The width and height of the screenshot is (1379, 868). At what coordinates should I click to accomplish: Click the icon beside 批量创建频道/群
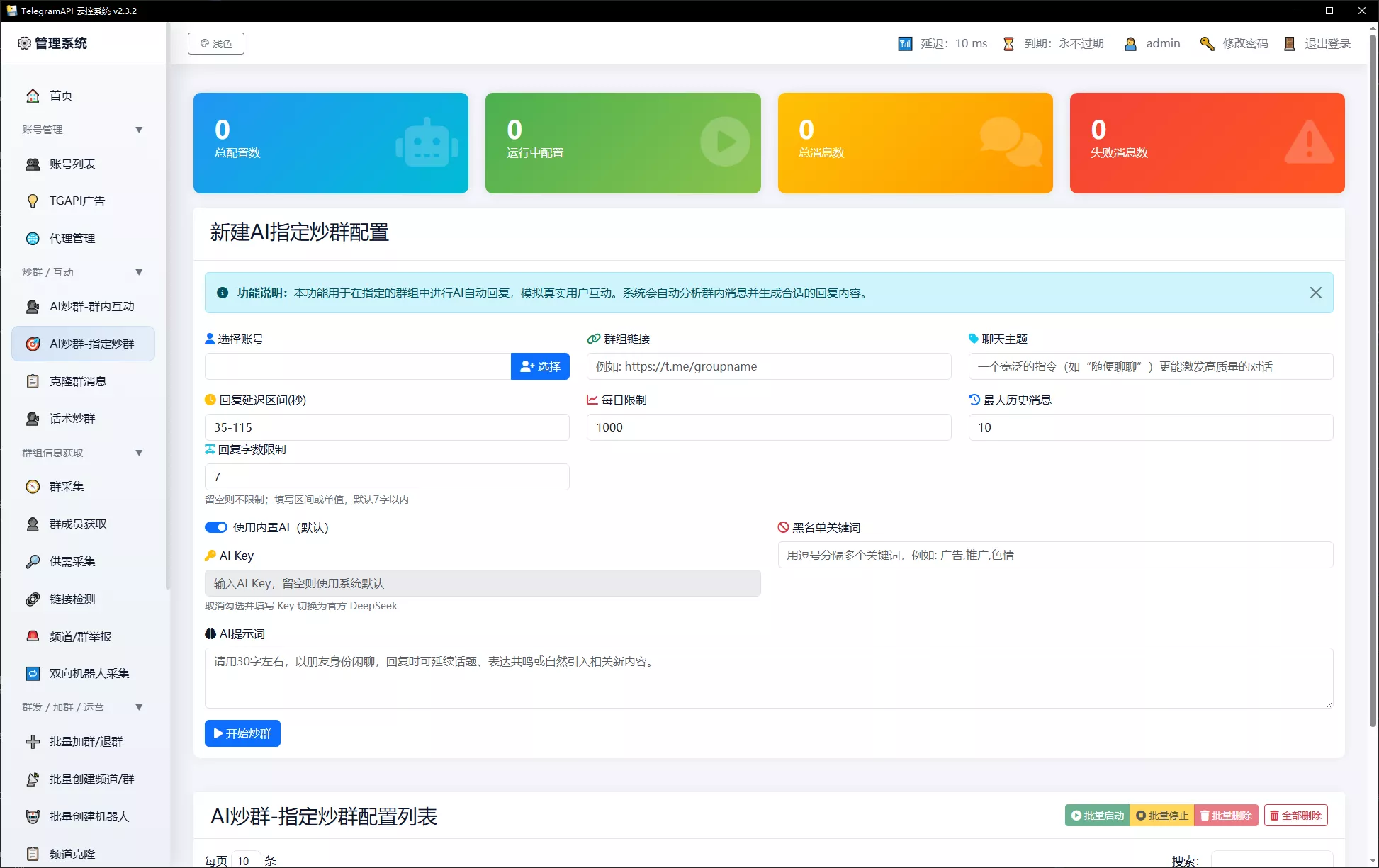pos(33,779)
